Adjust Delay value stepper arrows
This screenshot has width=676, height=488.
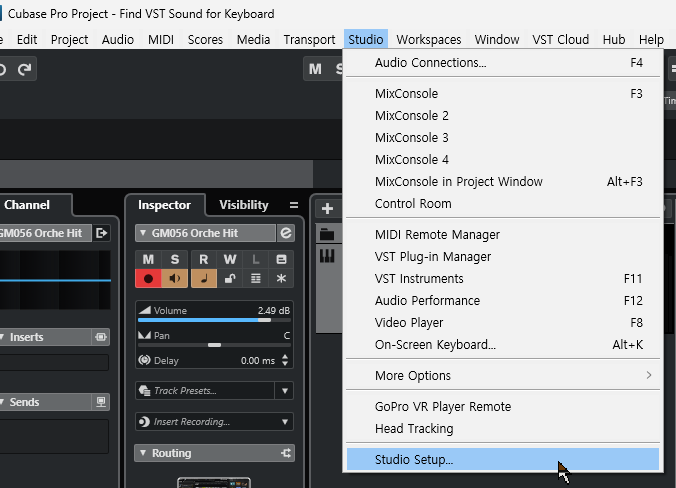tap(285, 360)
